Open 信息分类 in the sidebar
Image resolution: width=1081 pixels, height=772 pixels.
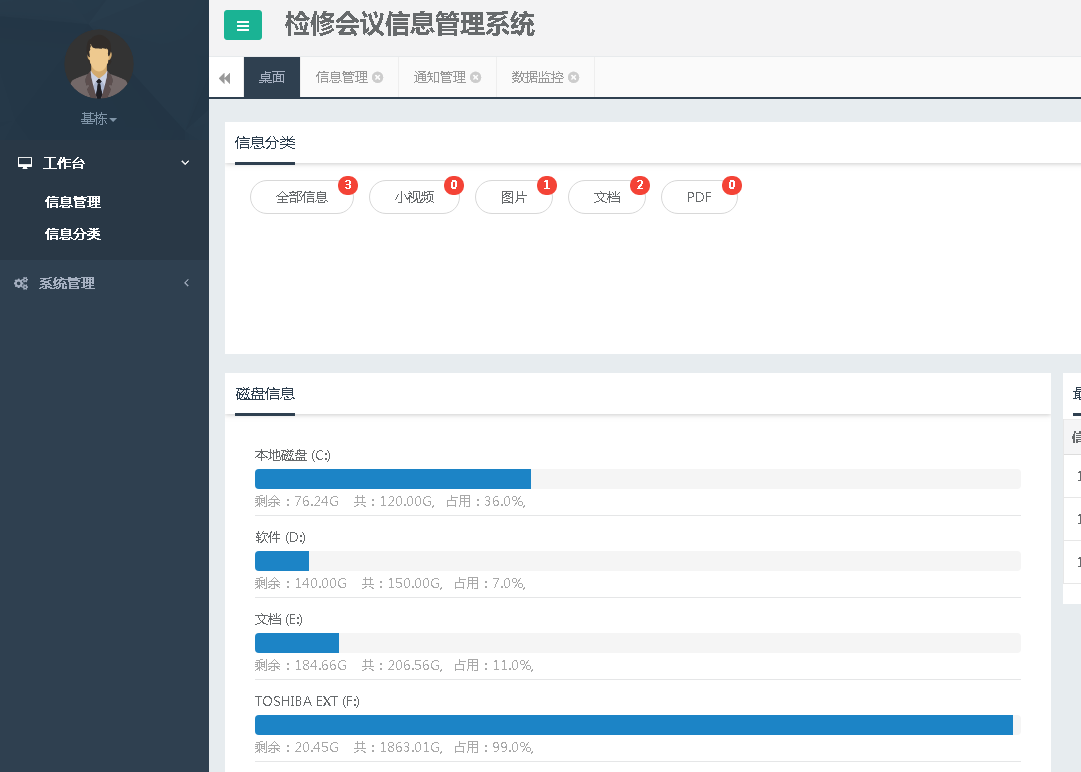73,234
